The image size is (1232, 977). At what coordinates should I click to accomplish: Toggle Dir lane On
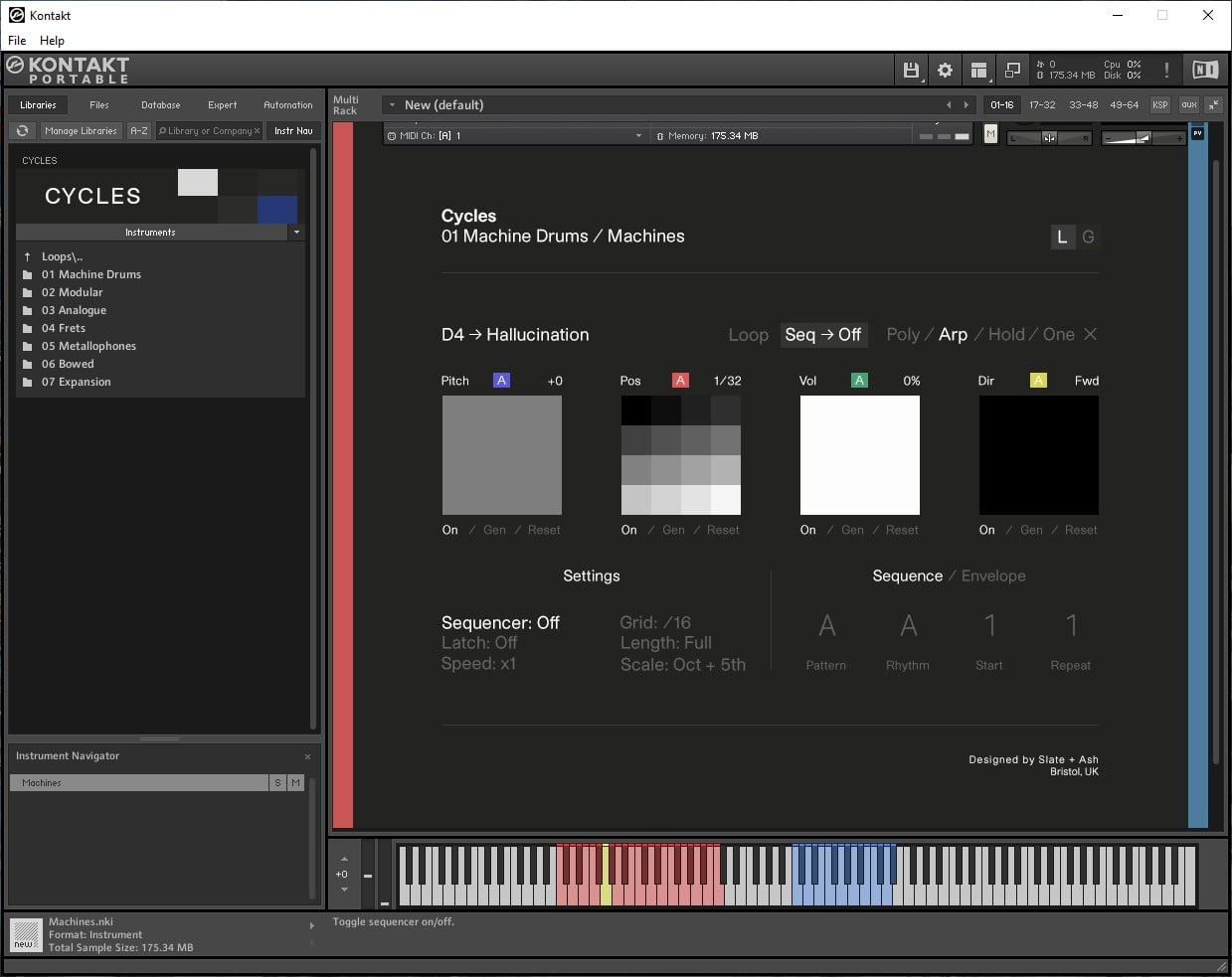tap(987, 530)
